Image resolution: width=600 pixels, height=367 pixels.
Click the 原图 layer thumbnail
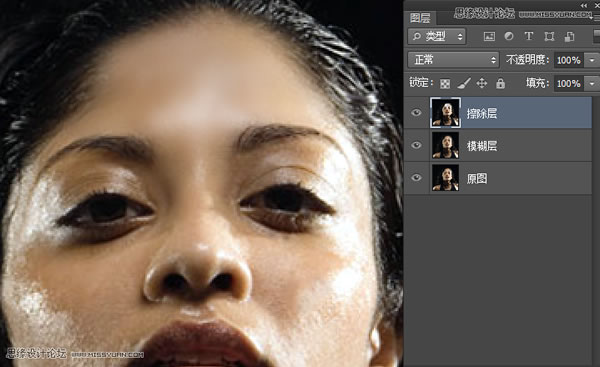pos(445,178)
